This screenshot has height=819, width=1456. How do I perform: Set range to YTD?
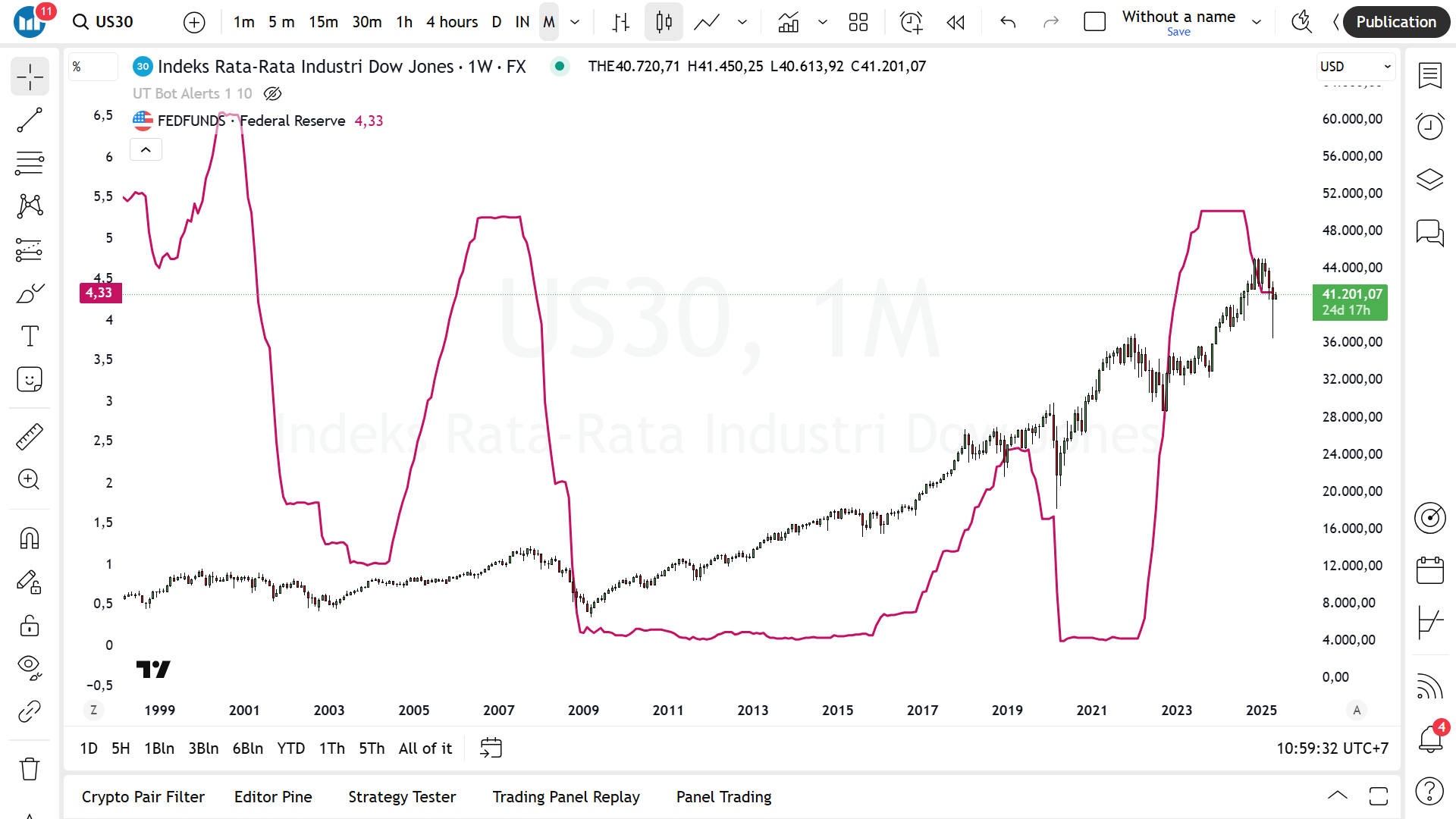coord(290,748)
